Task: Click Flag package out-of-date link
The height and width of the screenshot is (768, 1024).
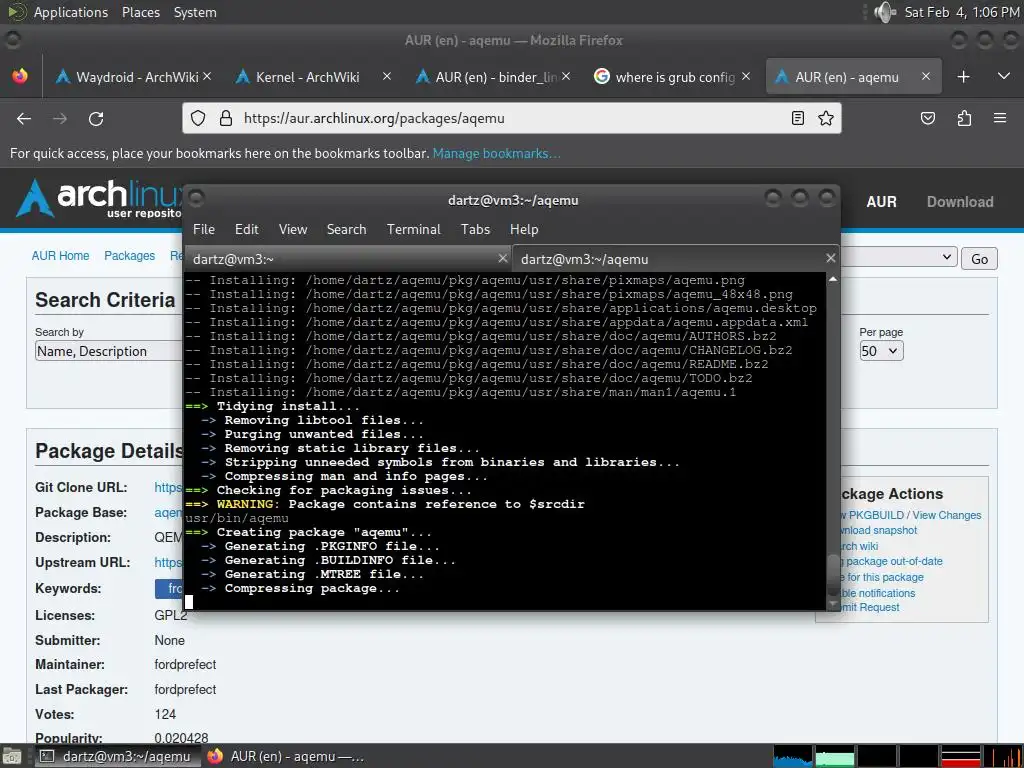Action: (x=891, y=561)
